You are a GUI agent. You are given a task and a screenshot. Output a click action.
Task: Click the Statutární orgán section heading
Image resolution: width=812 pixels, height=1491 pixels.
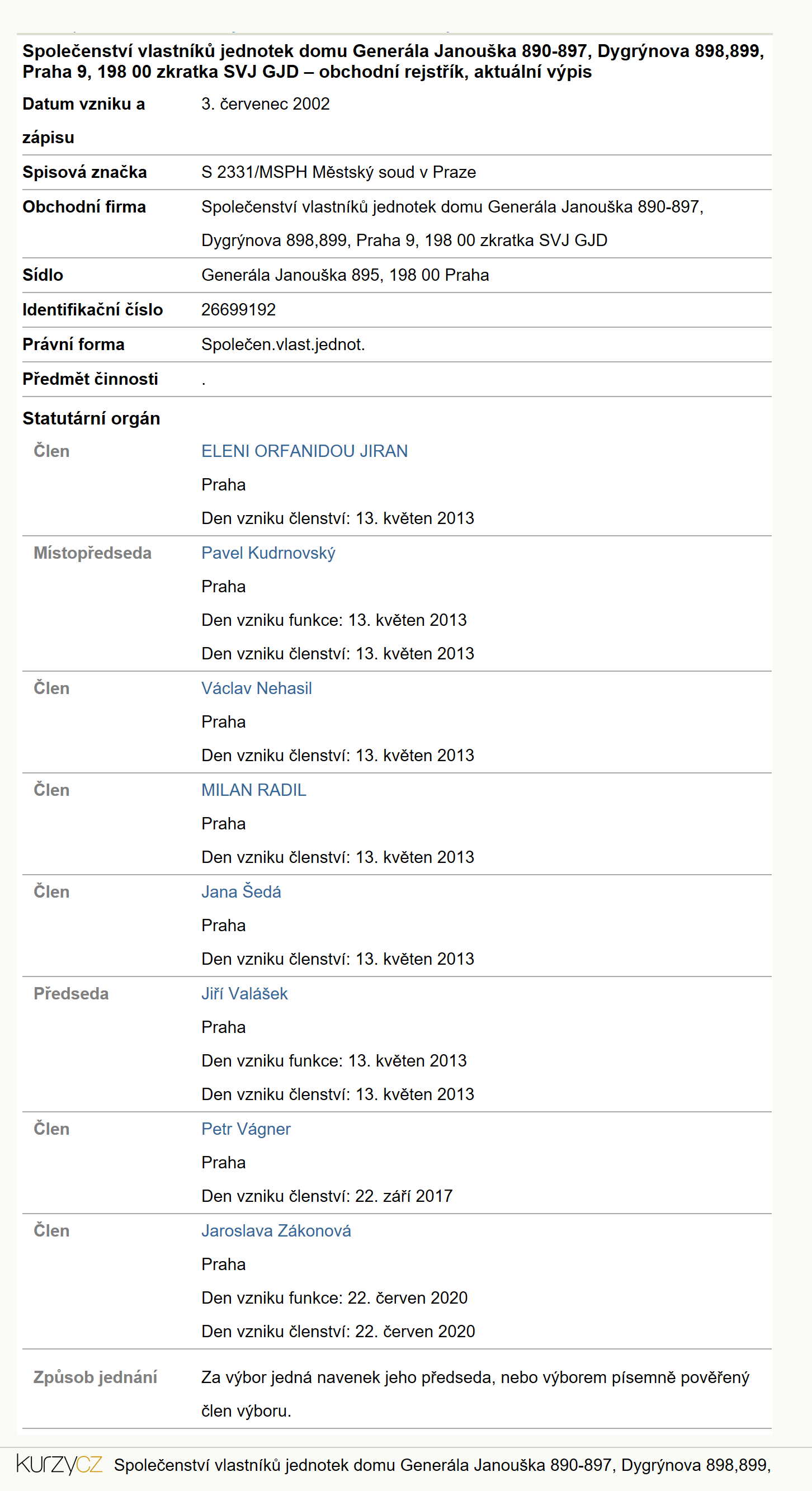(92, 418)
